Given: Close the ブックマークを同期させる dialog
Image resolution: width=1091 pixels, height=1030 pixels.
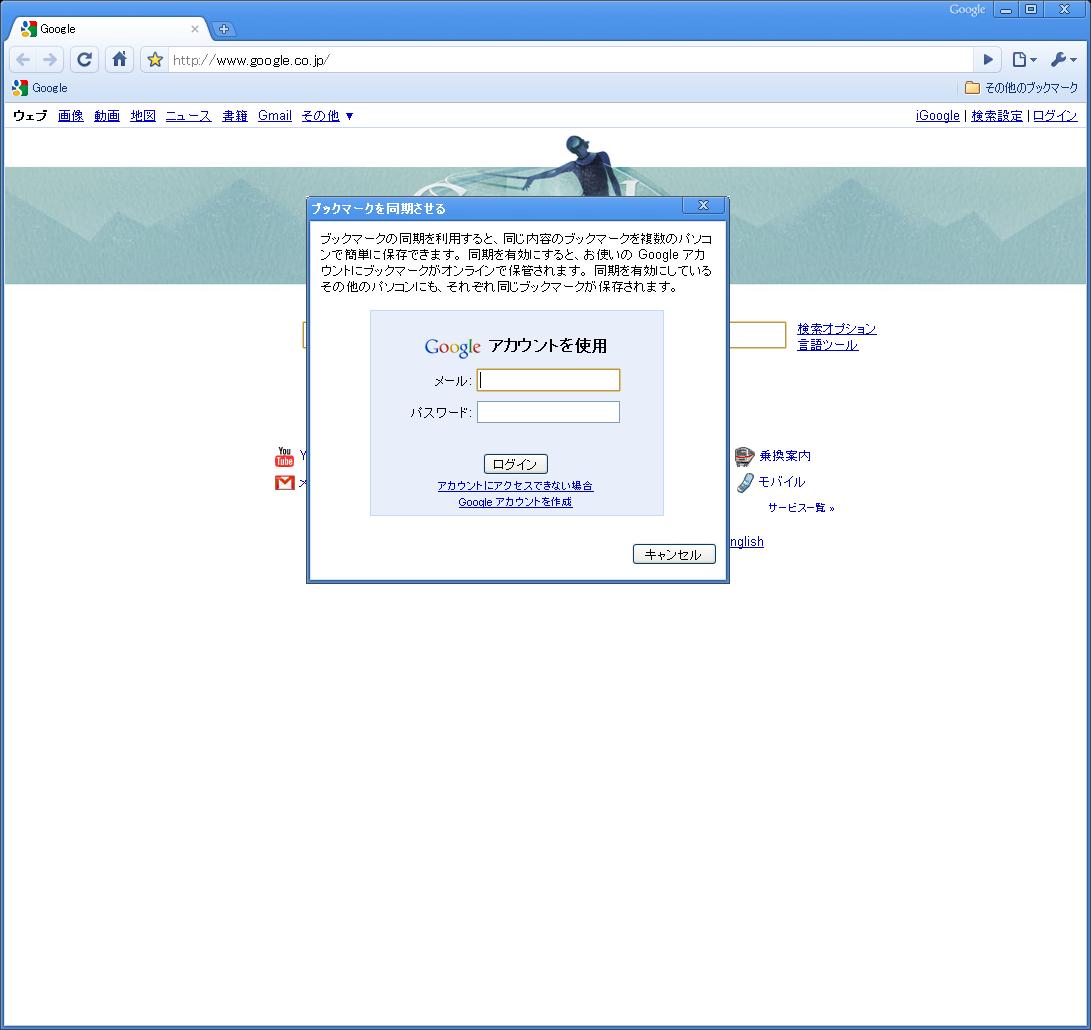Looking at the screenshot, I should (x=703, y=205).
